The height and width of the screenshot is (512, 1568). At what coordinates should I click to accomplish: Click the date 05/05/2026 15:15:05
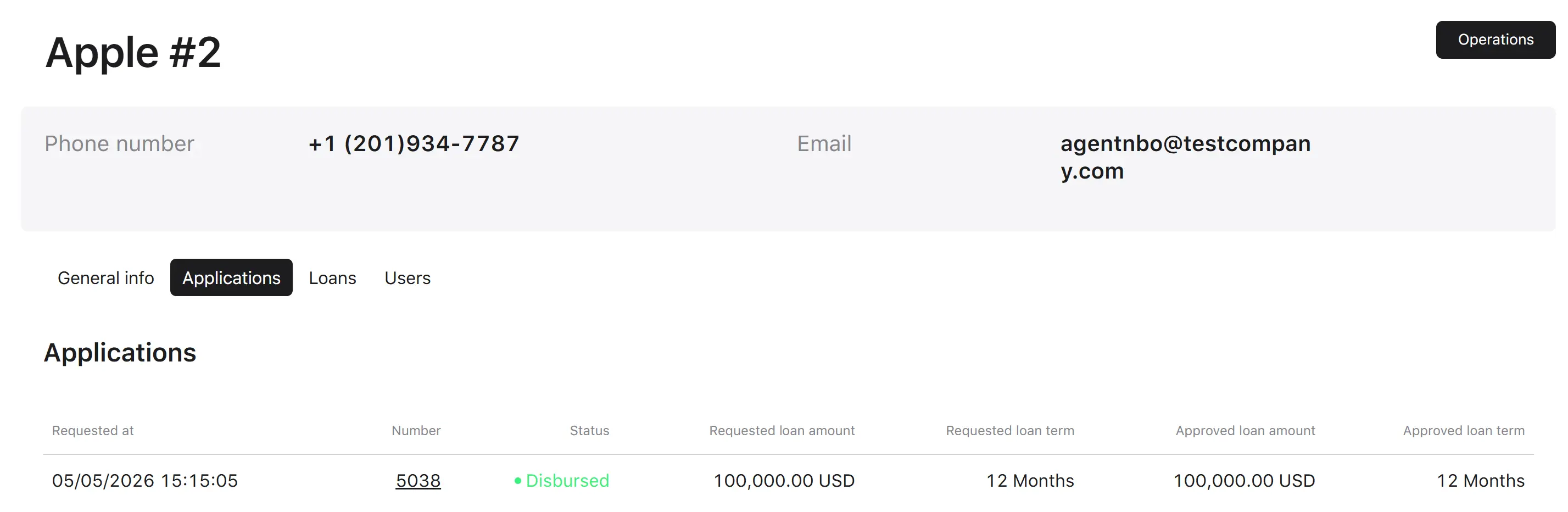coord(145,480)
